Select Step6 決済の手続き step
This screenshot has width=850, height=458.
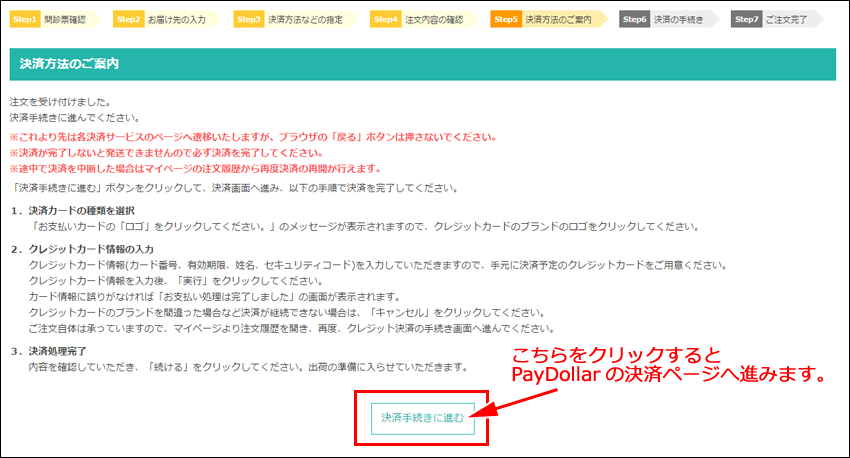click(669, 20)
